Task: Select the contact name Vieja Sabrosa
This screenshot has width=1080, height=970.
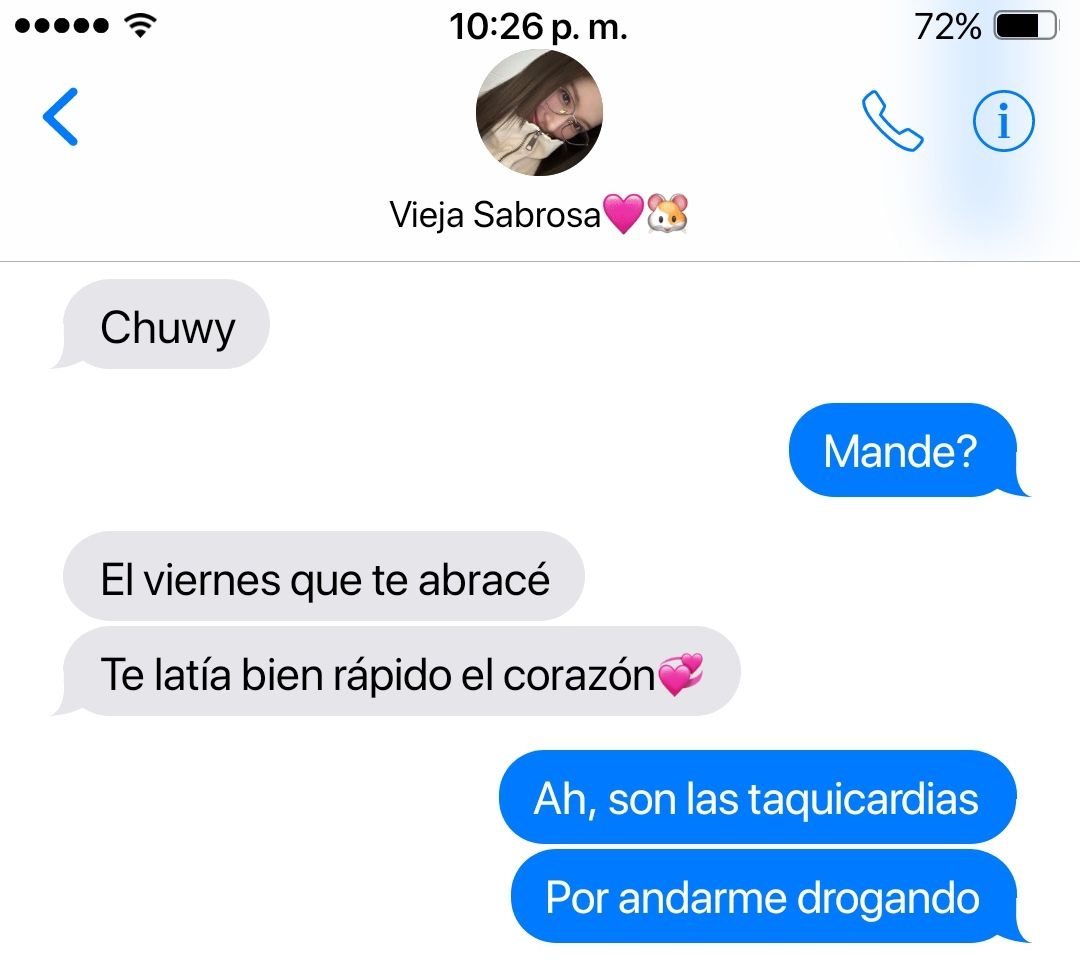Action: point(495,215)
